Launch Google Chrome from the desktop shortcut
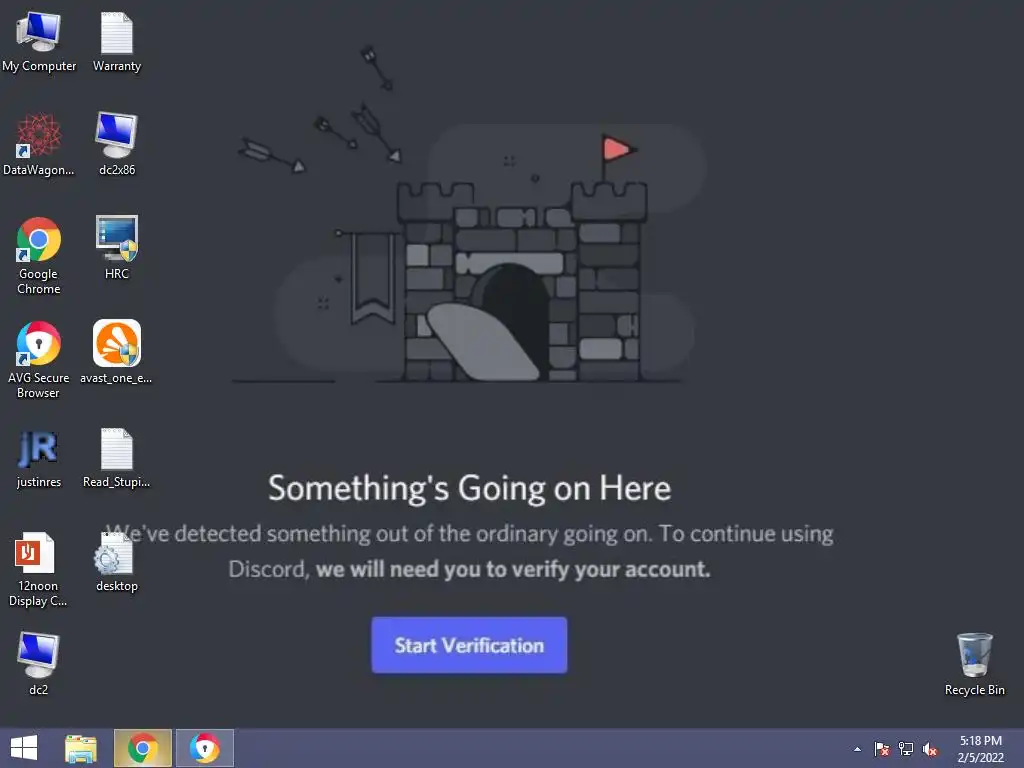This screenshot has height=768, width=1024. coord(39,256)
